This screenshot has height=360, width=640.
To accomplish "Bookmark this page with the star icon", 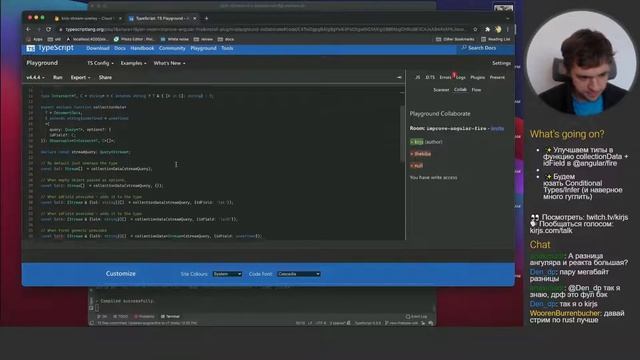I will tap(475, 29).
